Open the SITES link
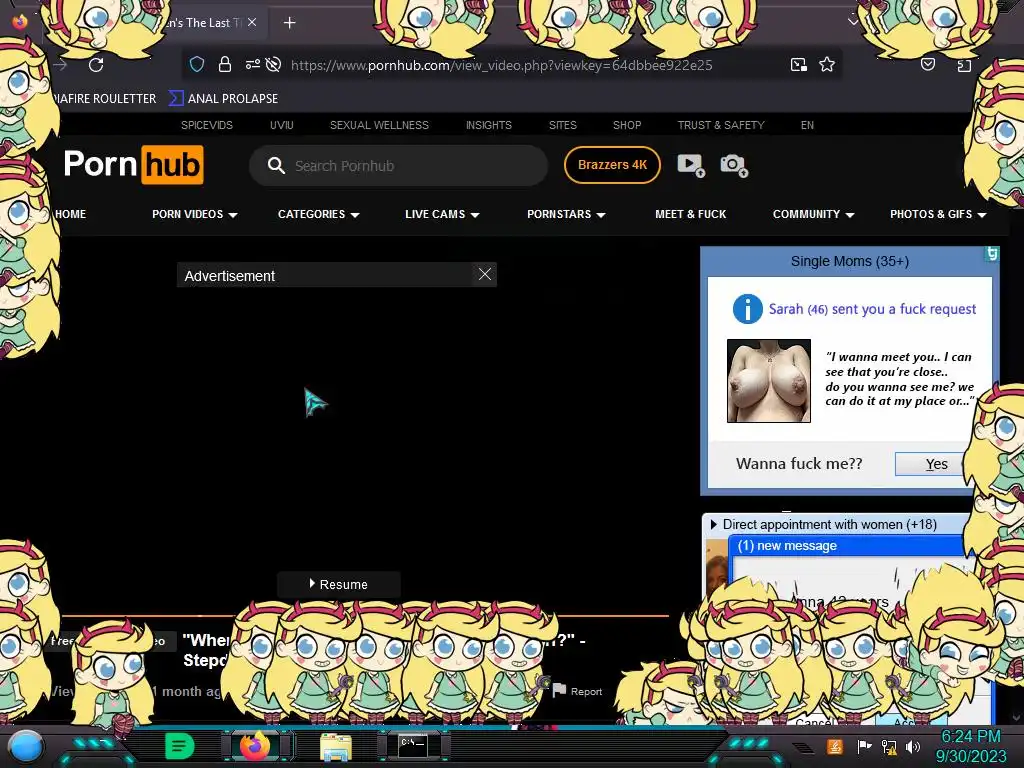 (562, 125)
